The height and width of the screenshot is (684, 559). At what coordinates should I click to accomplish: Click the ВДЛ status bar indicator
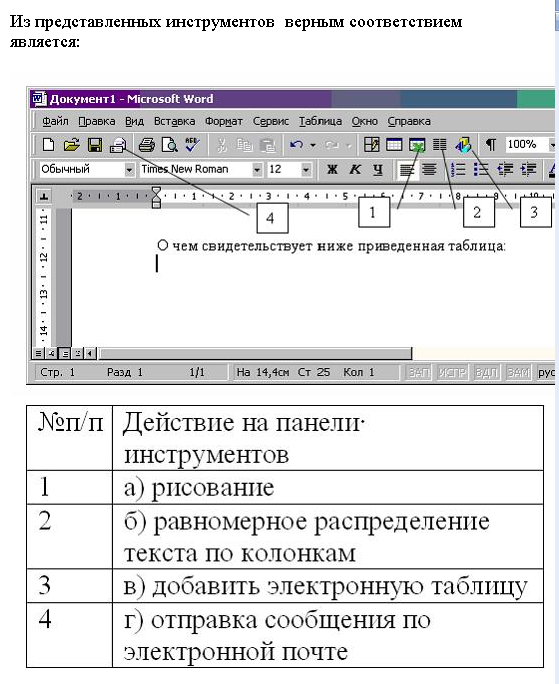click(486, 372)
